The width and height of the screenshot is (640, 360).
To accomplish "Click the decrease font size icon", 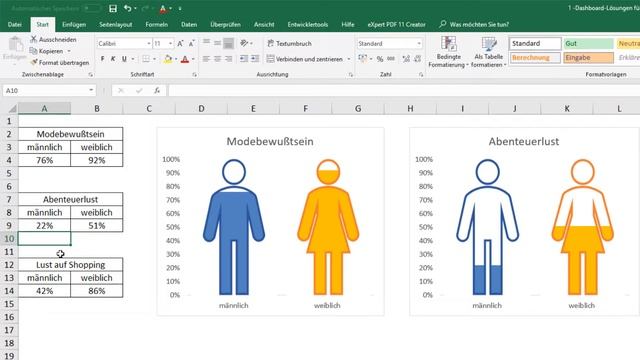I will pyautogui.click(x=191, y=43).
